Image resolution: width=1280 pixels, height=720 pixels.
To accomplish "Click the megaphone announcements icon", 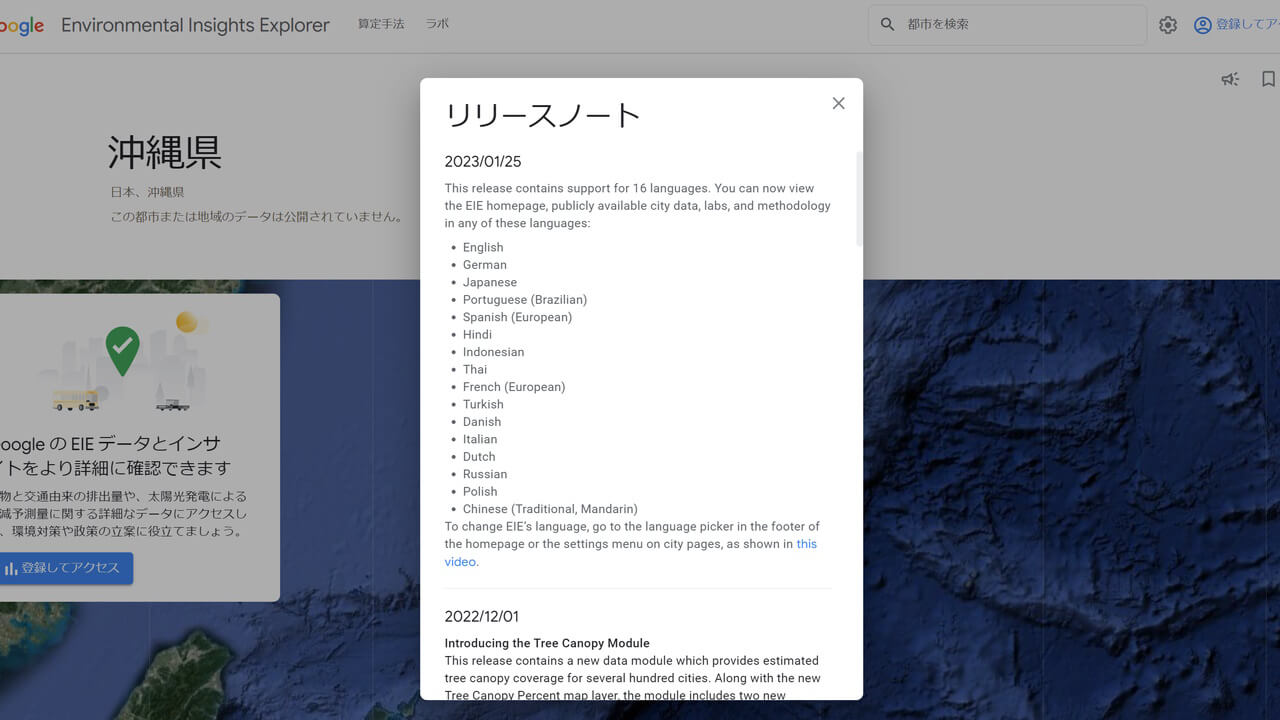I will click(x=1229, y=79).
